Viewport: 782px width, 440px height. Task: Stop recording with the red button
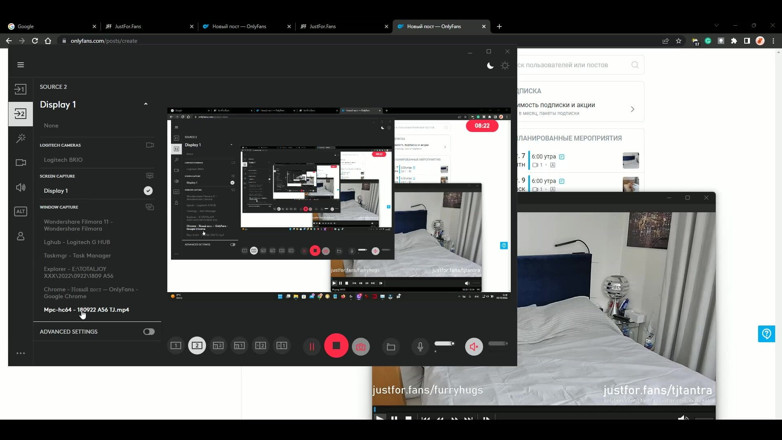pos(336,345)
